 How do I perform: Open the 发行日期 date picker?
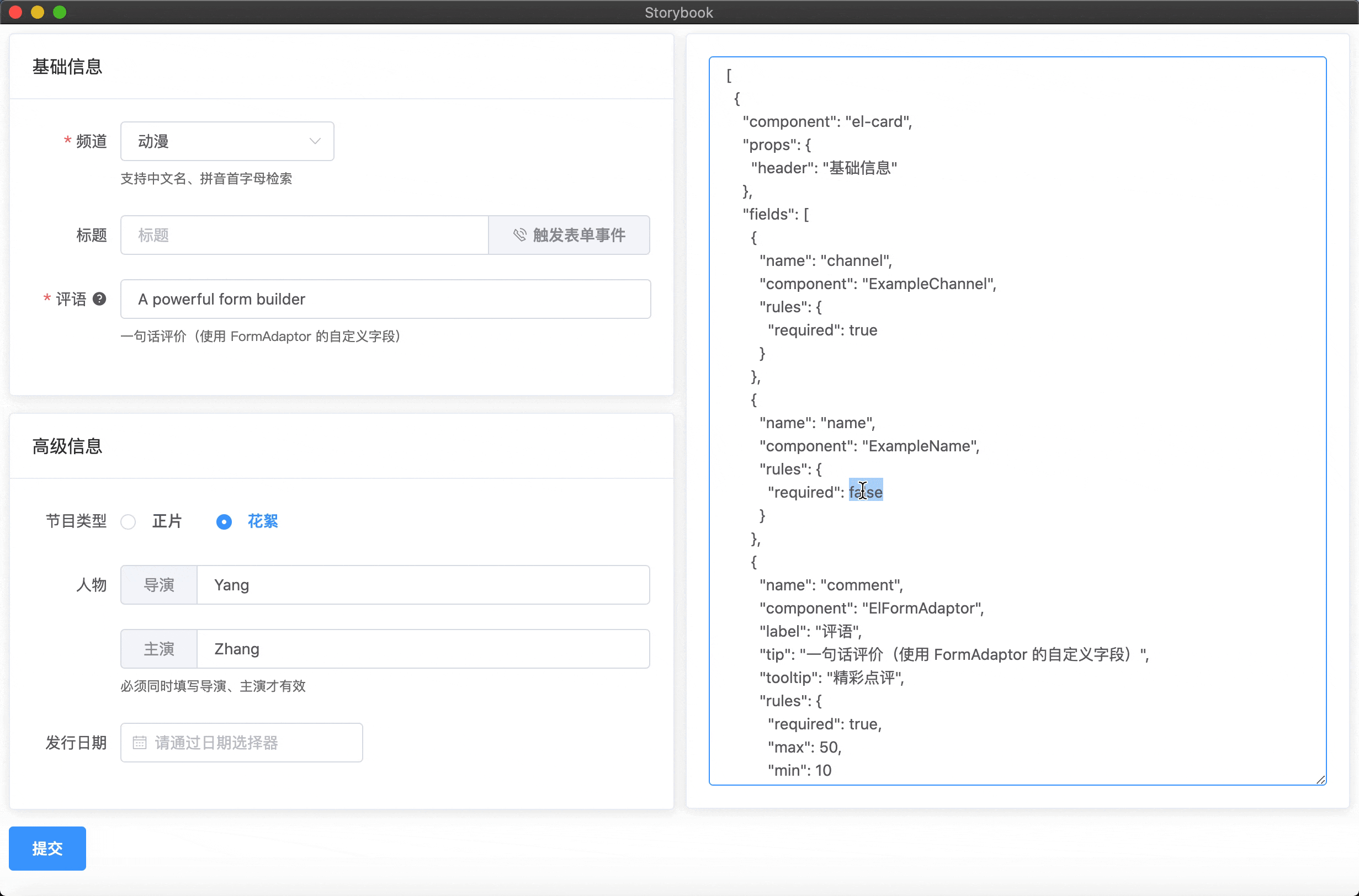point(241,742)
